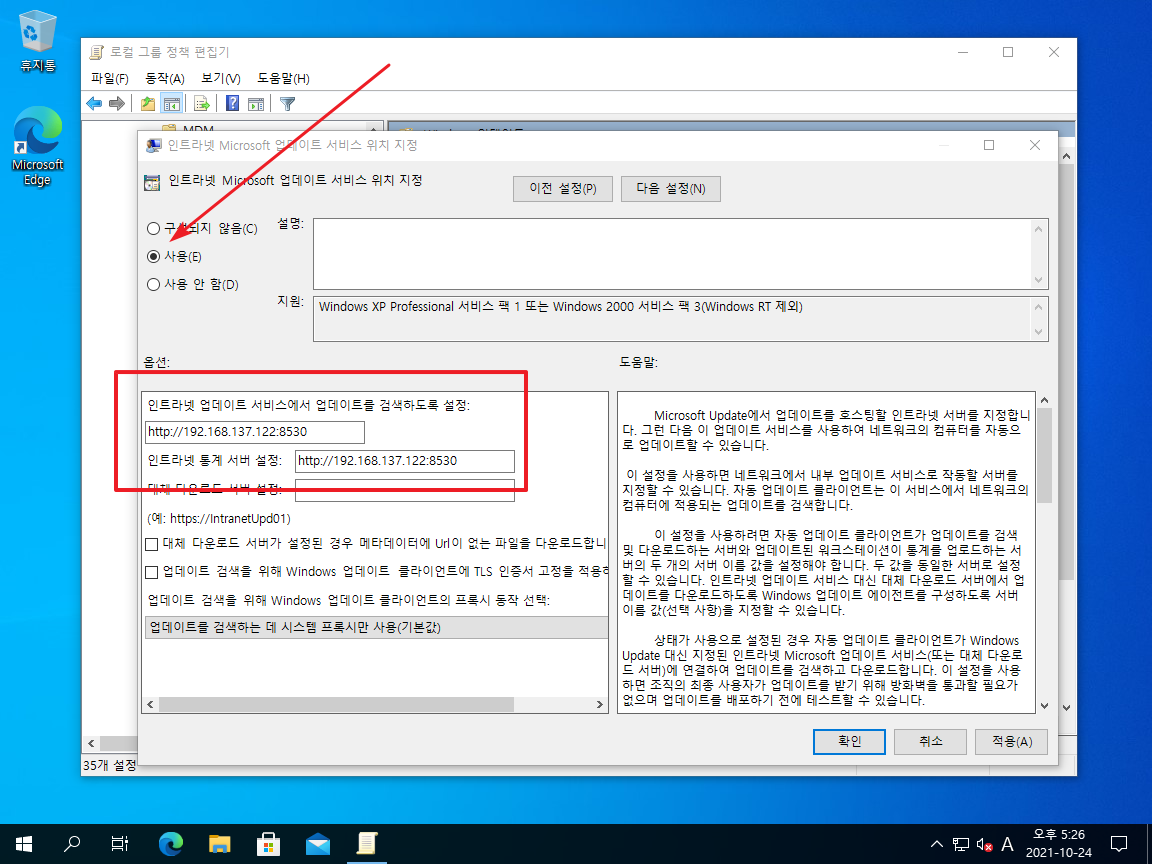Open the 프록시 동작 선택 dropdown
This screenshot has width=1152, height=864.
click(x=376, y=627)
